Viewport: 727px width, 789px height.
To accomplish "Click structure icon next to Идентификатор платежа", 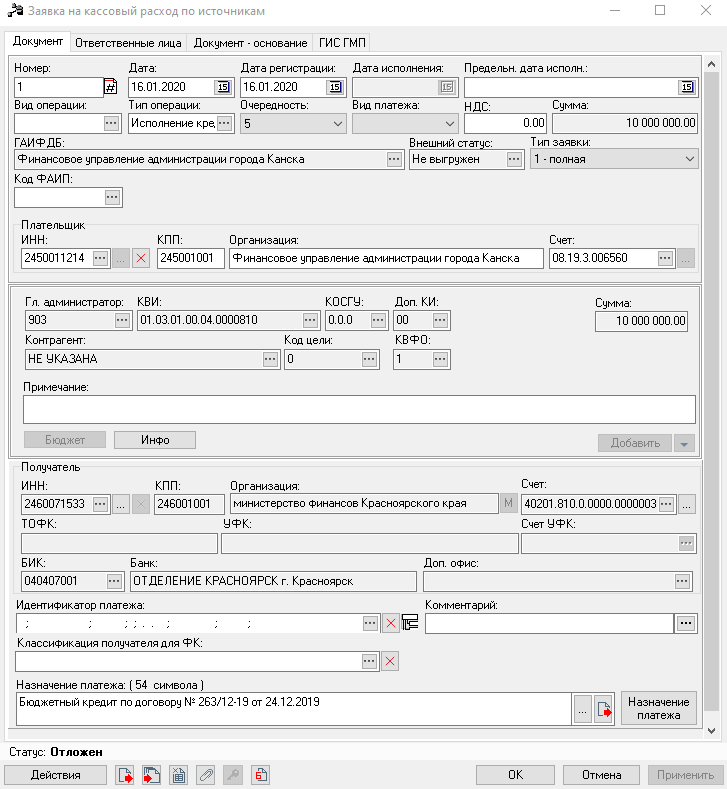I will [x=410, y=623].
